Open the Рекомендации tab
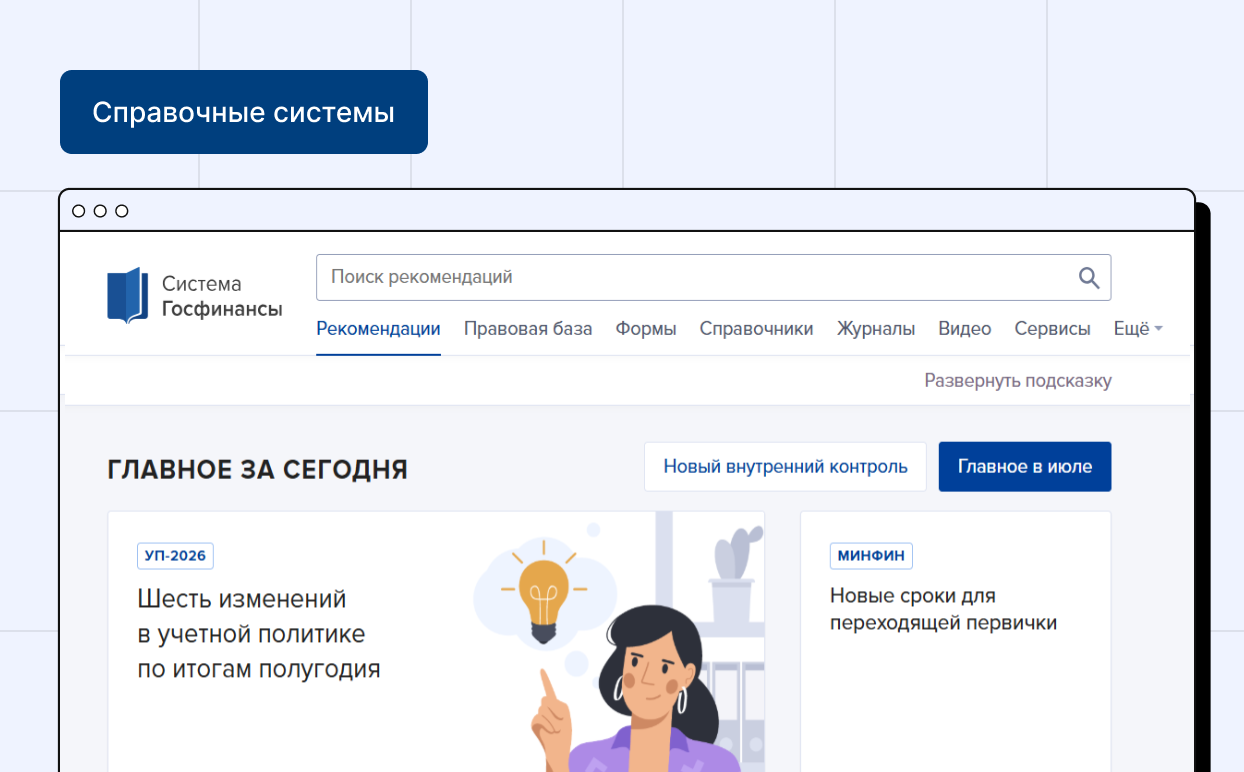Viewport: 1244px width, 772px height. coord(378,329)
